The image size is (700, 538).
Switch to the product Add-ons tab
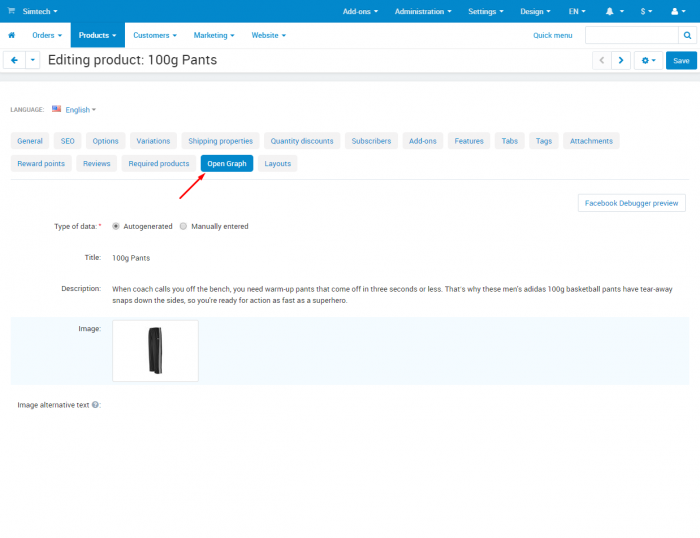tap(423, 141)
